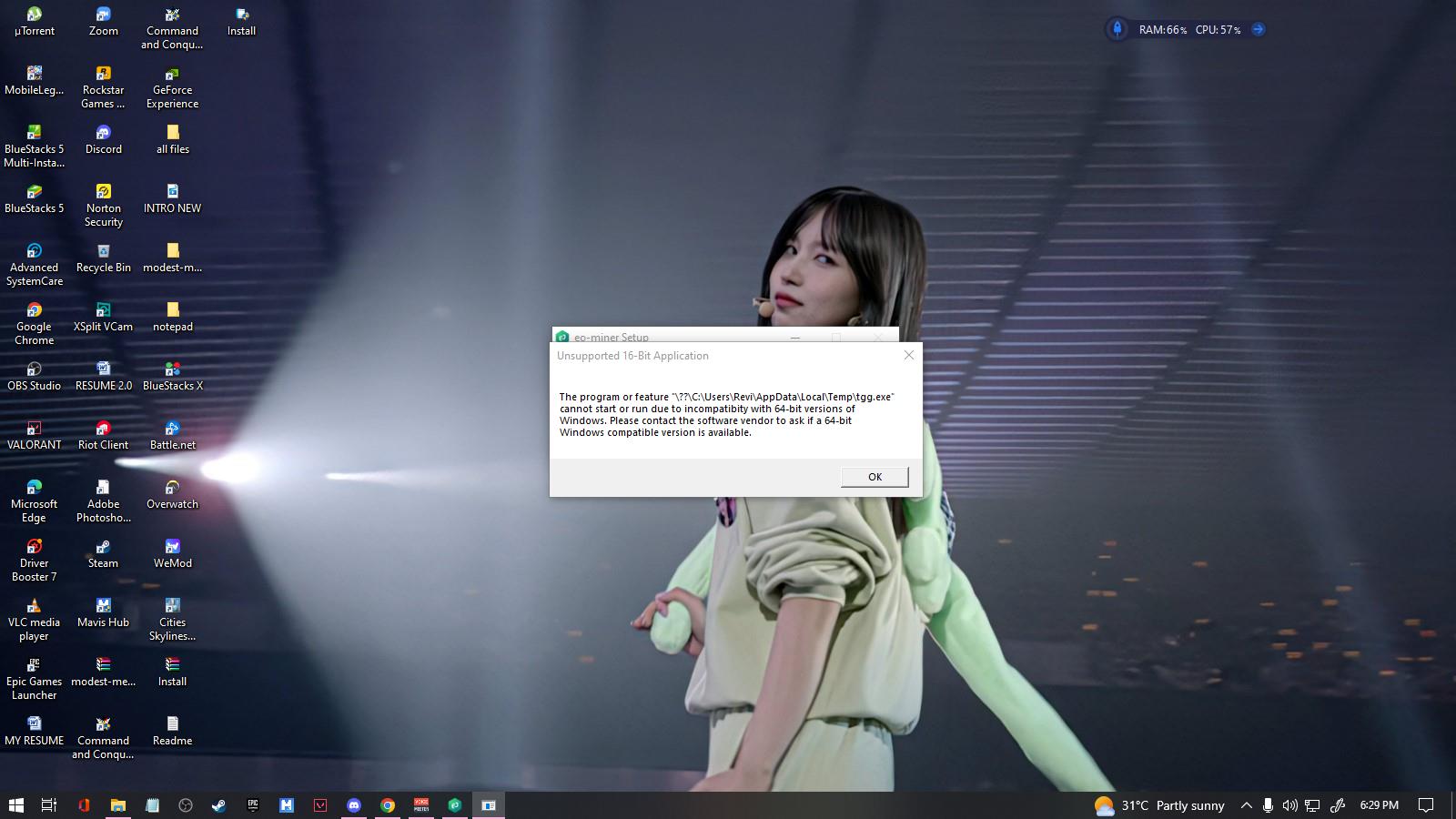Click OK in the Unsupported 16-Bit Application dialog

coord(875,477)
